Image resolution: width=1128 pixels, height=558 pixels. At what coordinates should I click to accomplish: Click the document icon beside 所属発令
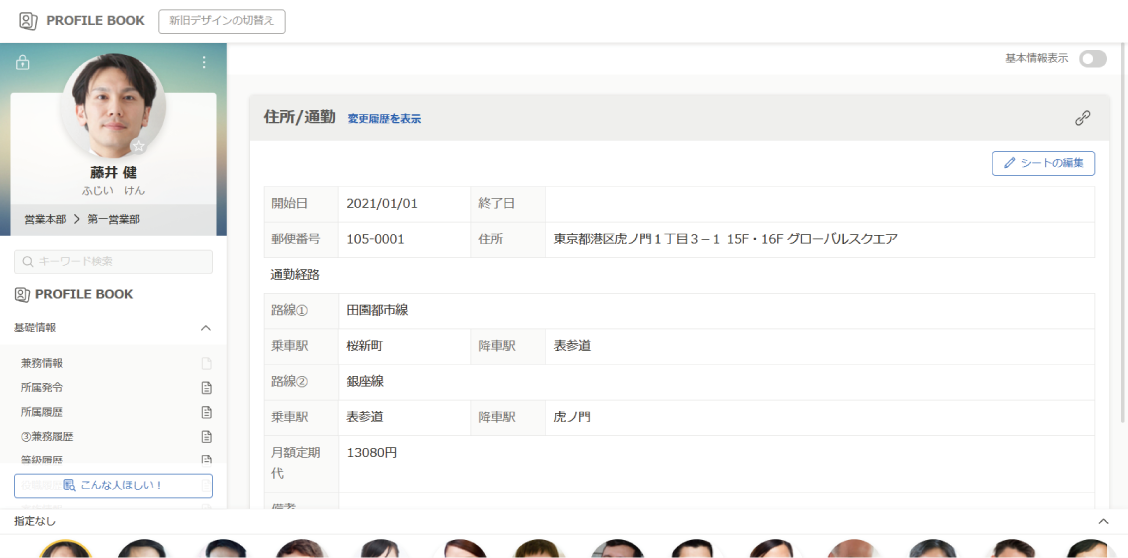pyautogui.click(x=207, y=388)
